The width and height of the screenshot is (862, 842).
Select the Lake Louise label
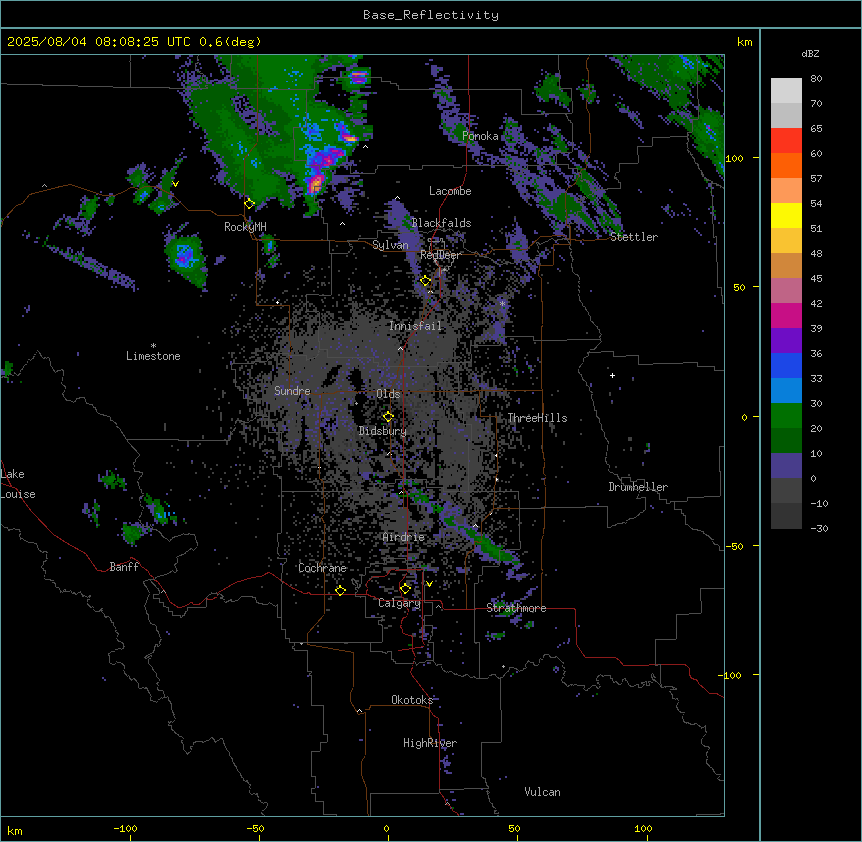(x=18, y=484)
